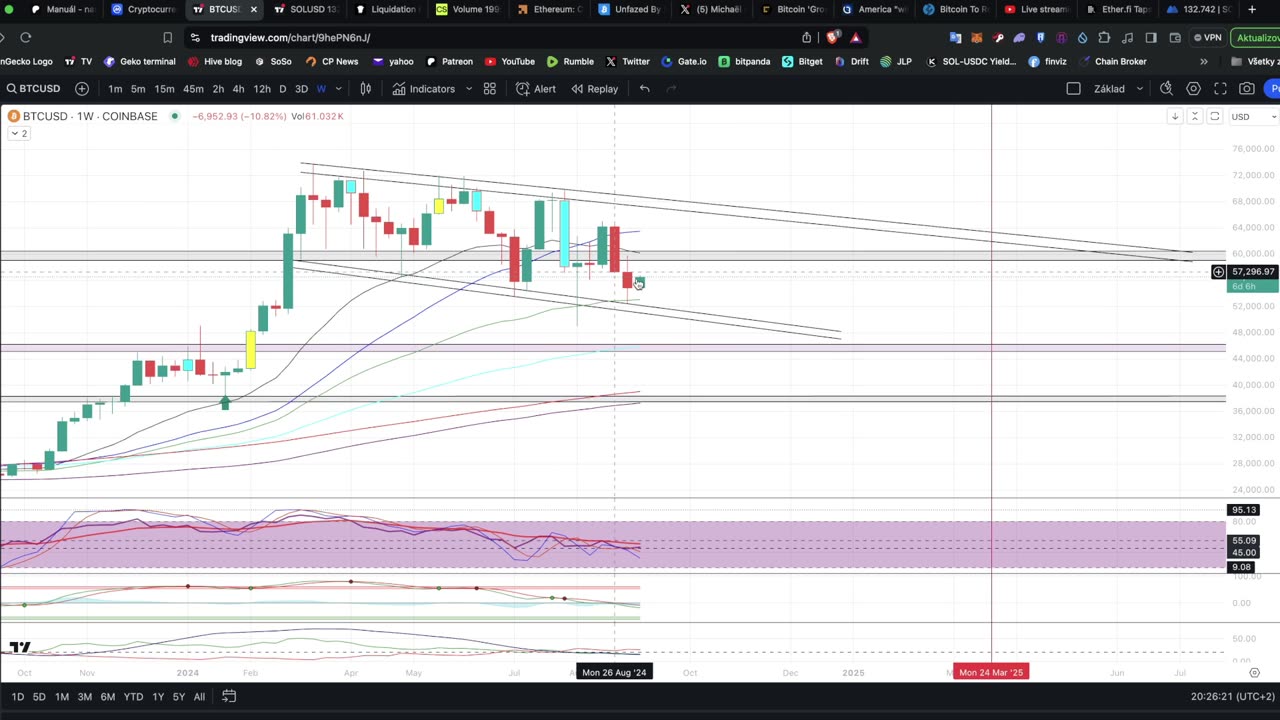Add a symbol with the plus button
1280x720 pixels.
pyautogui.click(x=82, y=89)
